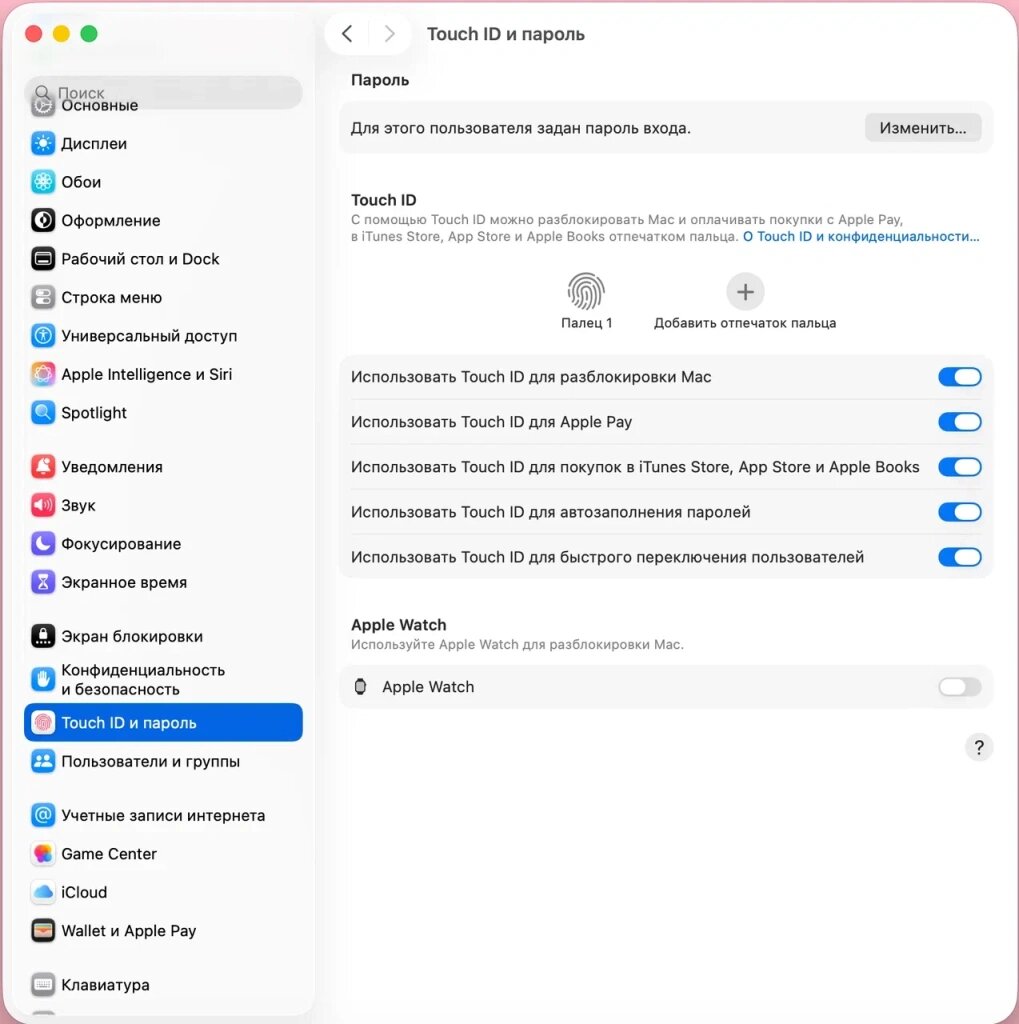The image size is (1019, 1024).
Task: Open the Wallet и Apple Pay icon
Action: pos(43,931)
